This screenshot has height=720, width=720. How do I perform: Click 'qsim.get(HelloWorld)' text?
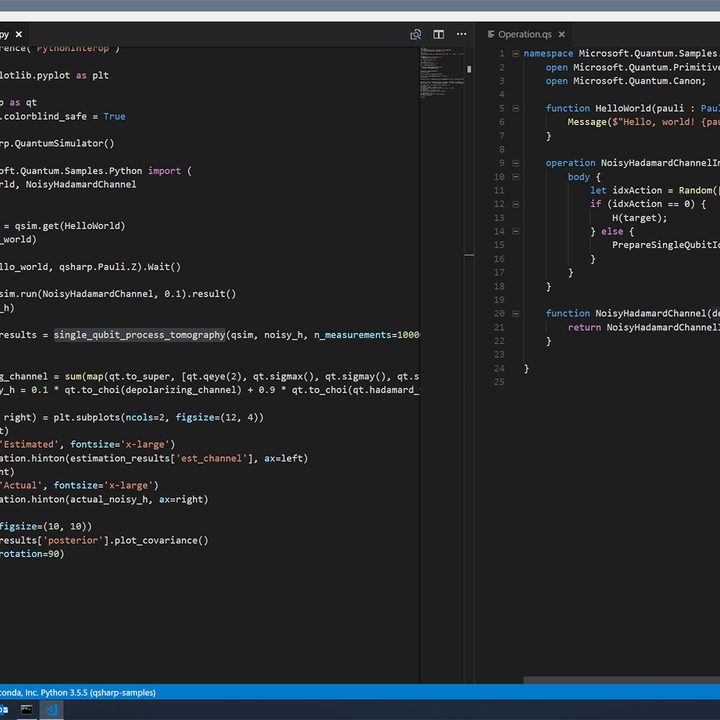70,226
